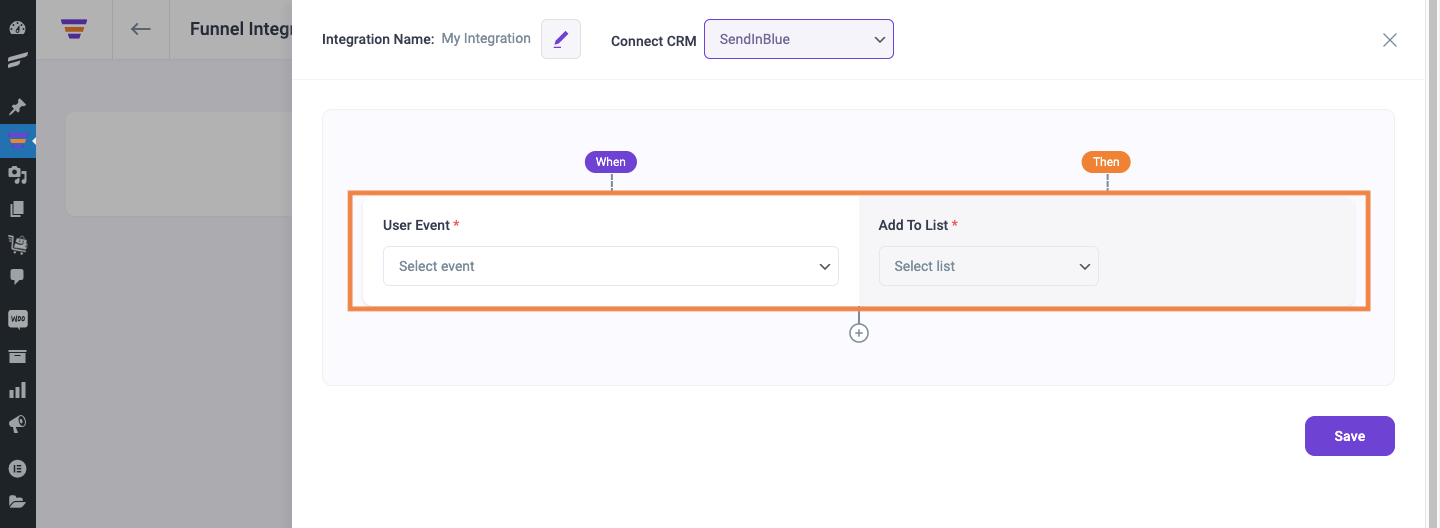The width and height of the screenshot is (1440, 528).
Task: Add a new condition with plus icon
Action: tap(858, 333)
